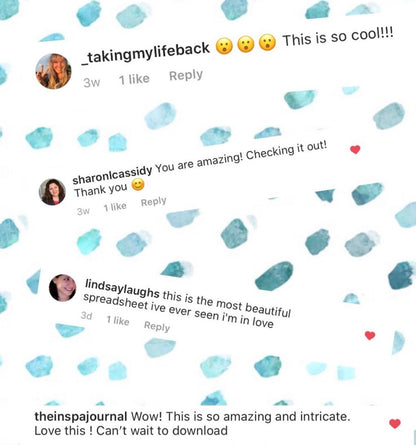
Task: Reply to _takingmylifeback comment
Action: (x=186, y=76)
